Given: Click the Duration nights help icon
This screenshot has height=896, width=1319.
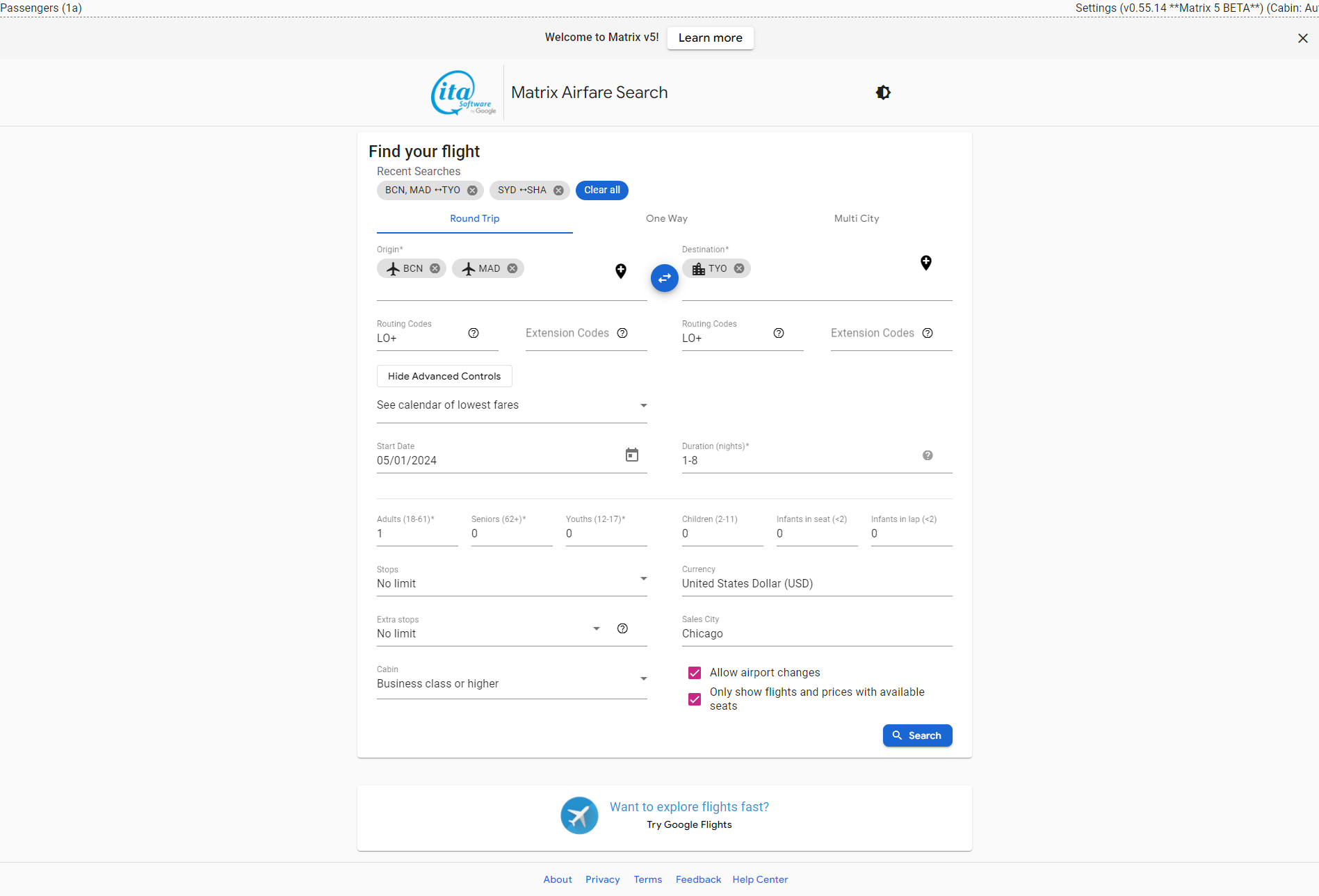Looking at the screenshot, I should 928,455.
